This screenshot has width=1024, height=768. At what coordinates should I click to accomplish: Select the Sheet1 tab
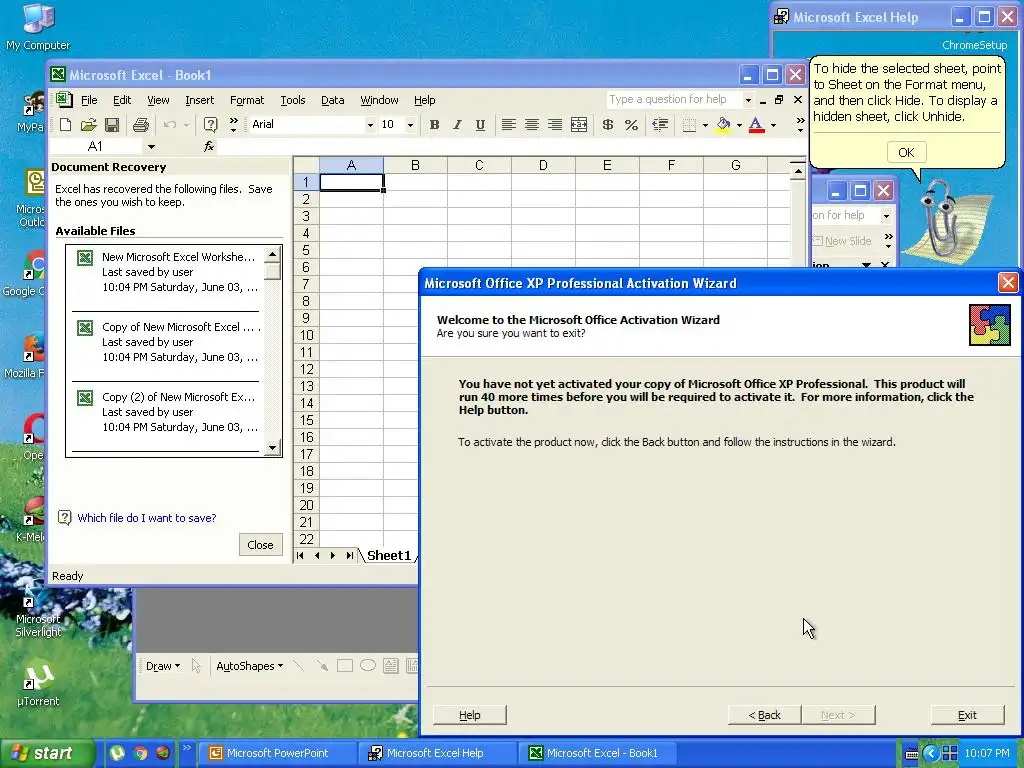point(389,556)
